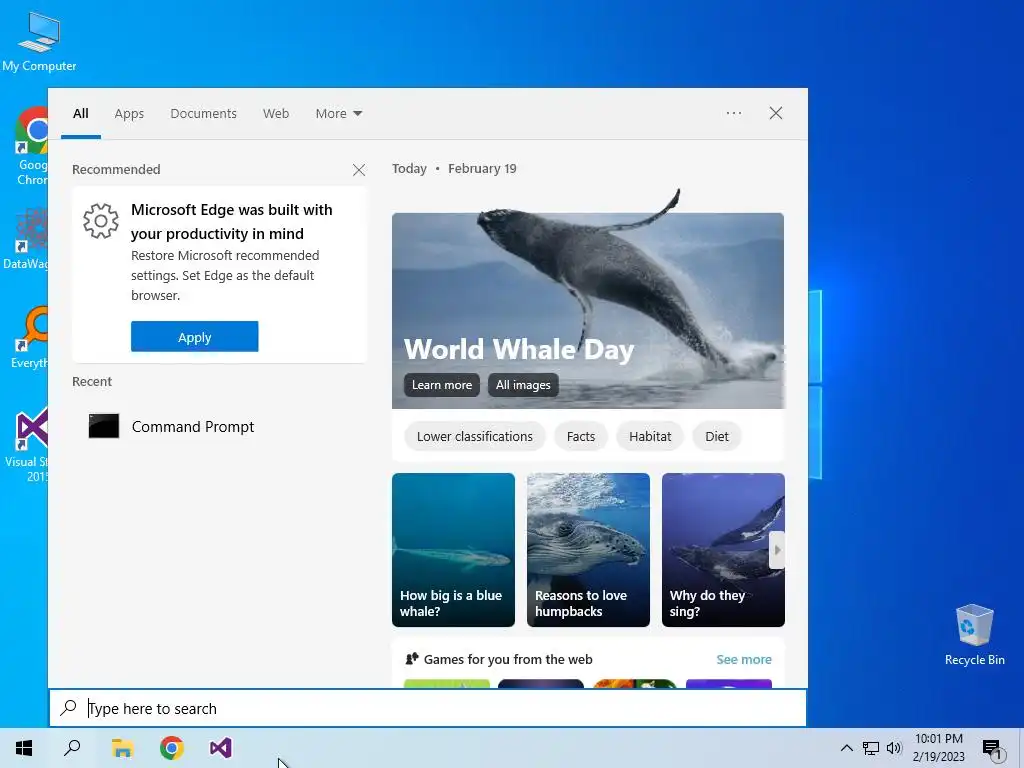Close the search panel

tap(776, 113)
